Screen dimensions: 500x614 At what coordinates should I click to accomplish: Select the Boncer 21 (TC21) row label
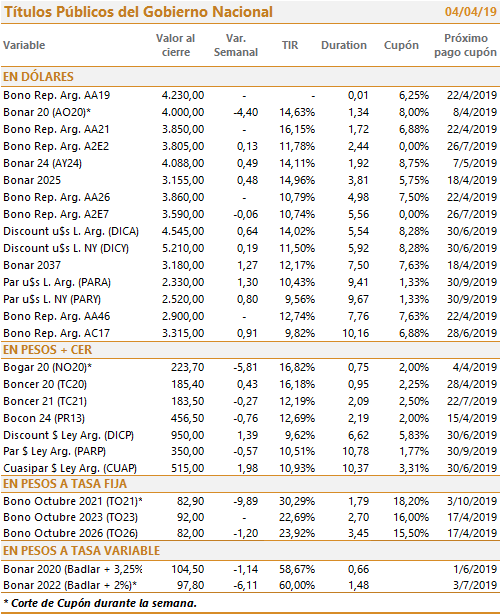coord(45,401)
